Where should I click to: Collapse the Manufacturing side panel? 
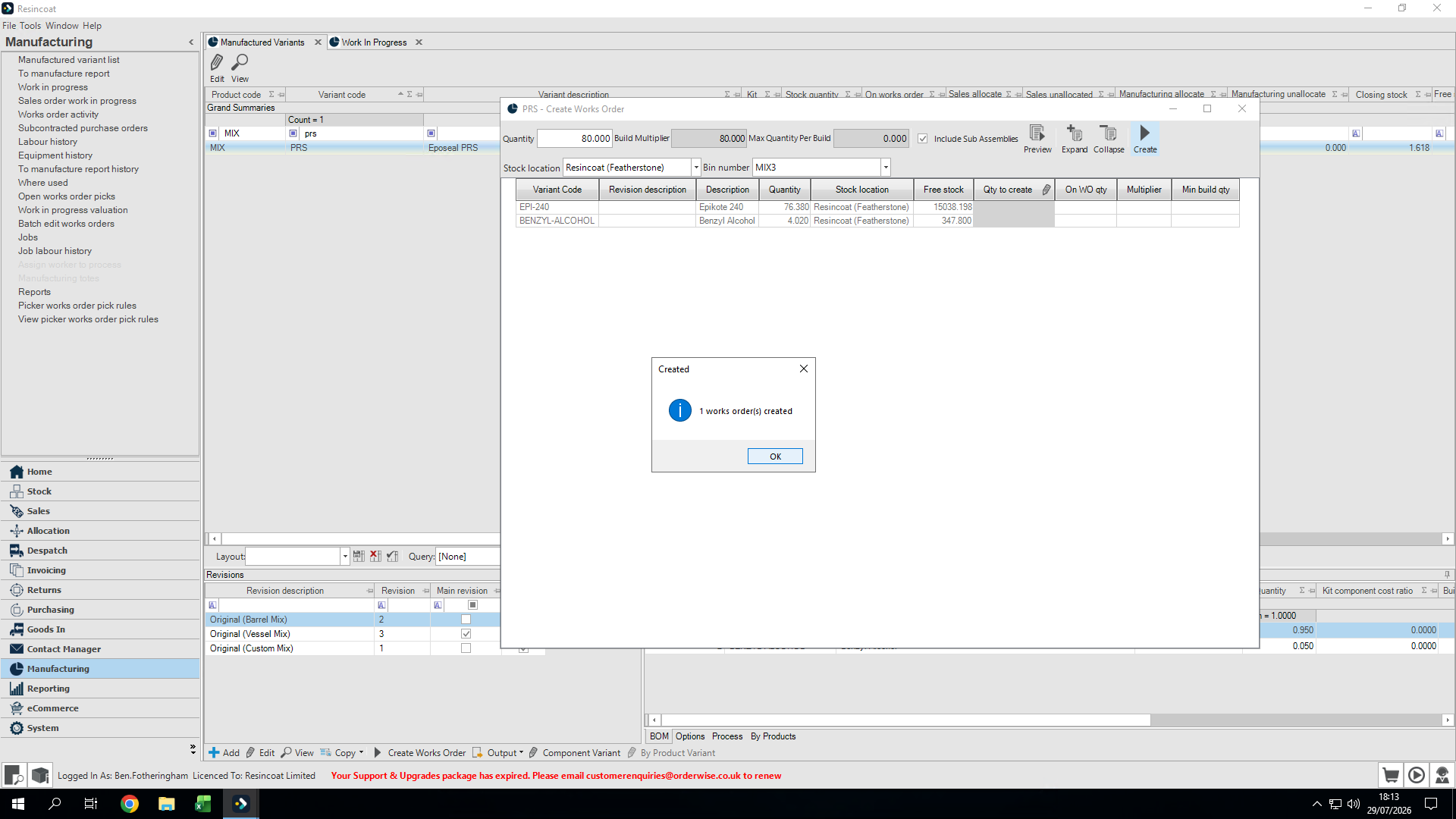pos(191,42)
